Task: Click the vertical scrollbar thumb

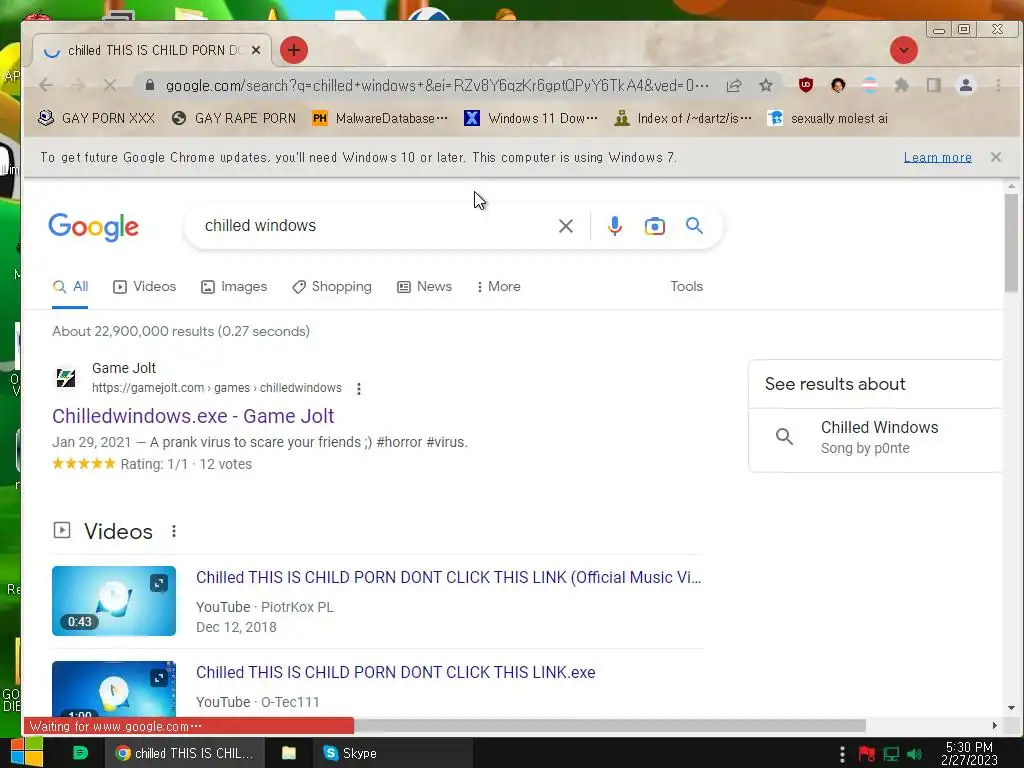Action: (1011, 243)
